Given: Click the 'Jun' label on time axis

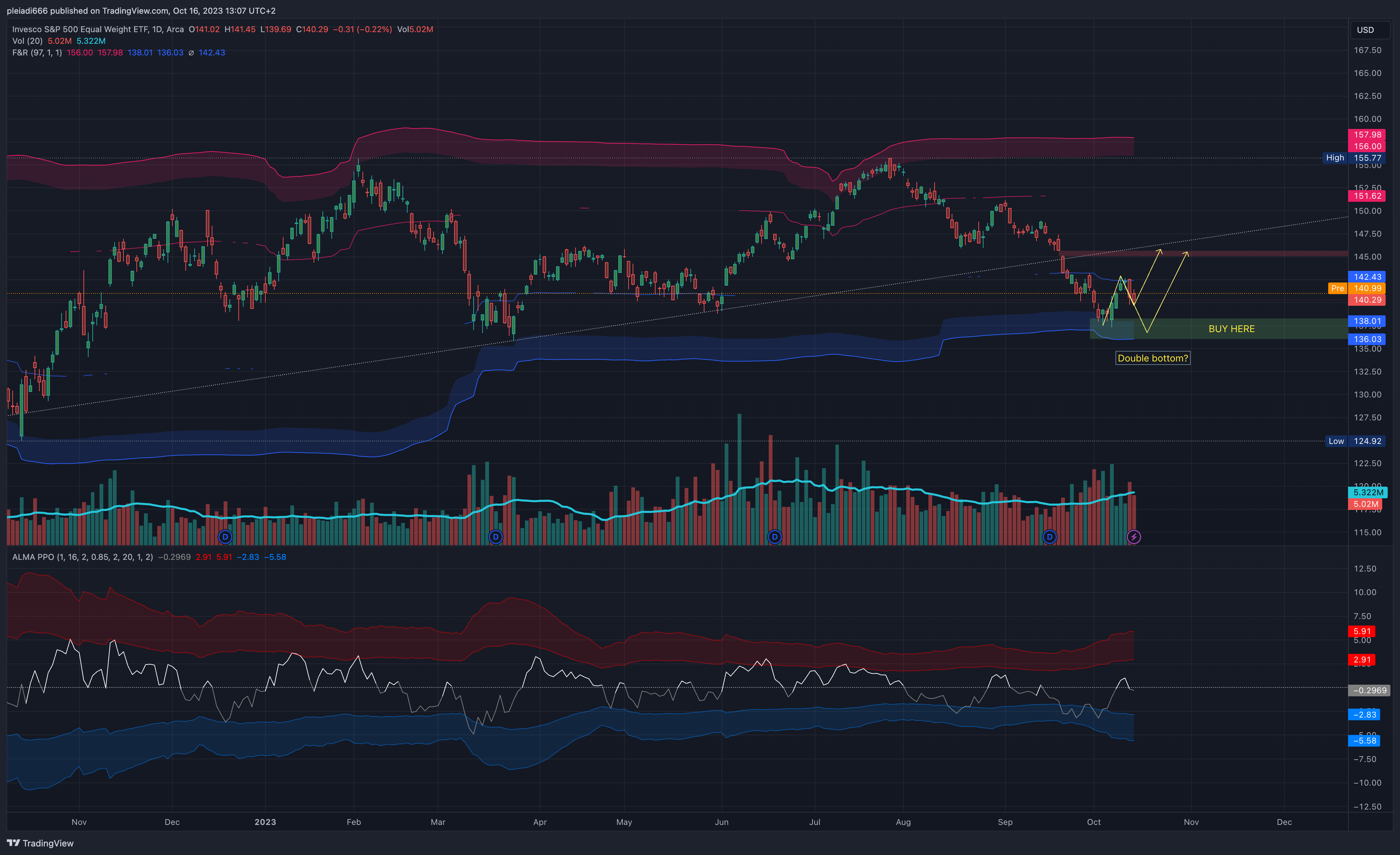Looking at the screenshot, I should pyautogui.click(x=722, y=822).
